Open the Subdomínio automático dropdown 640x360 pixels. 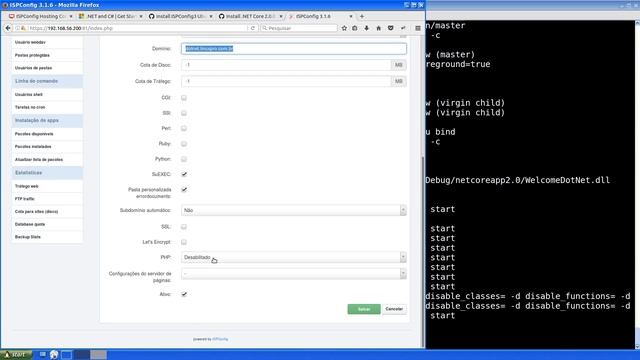click(293, 210)
